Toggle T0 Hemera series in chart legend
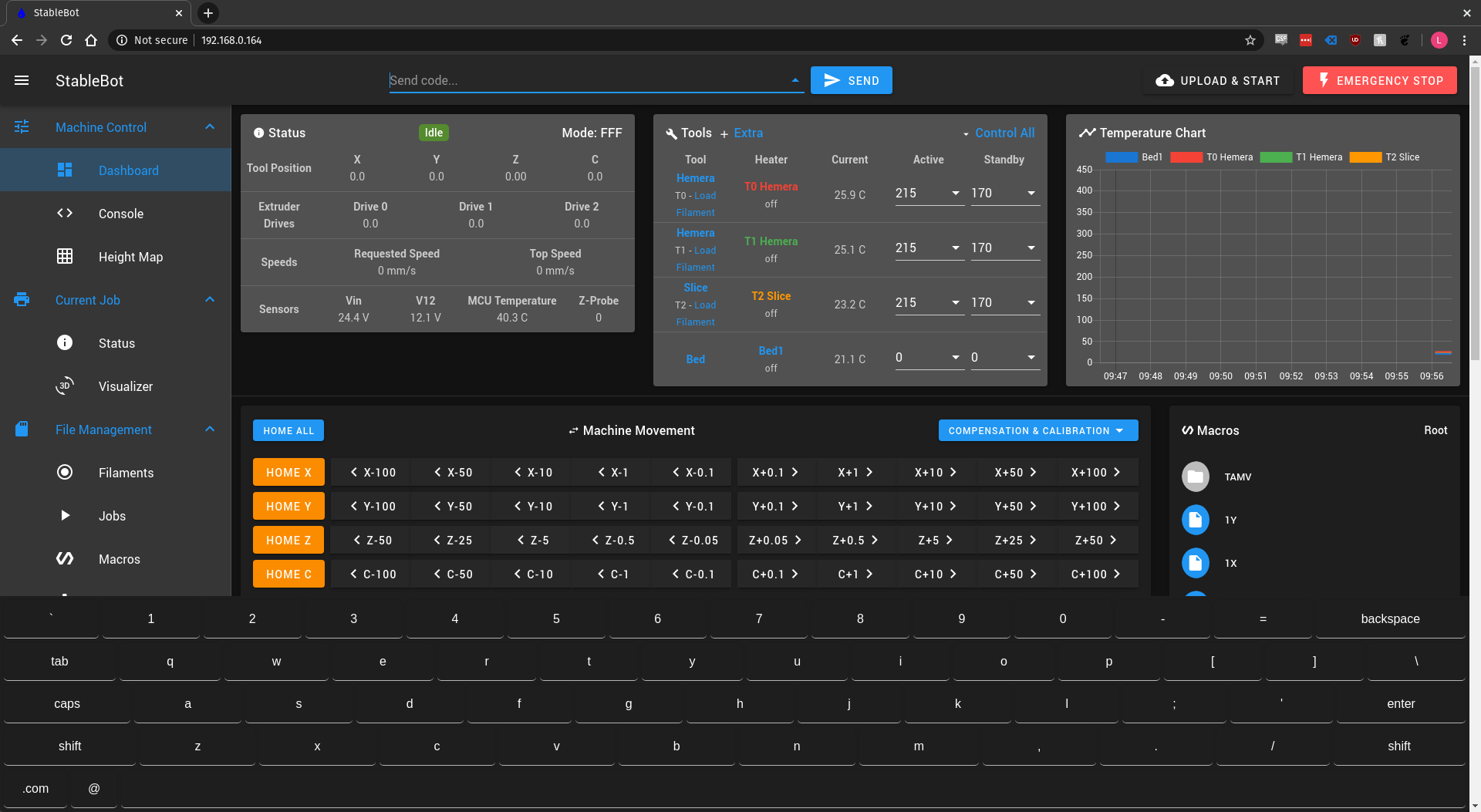This screenshot has width=1481, height=812. (1211, 157)
